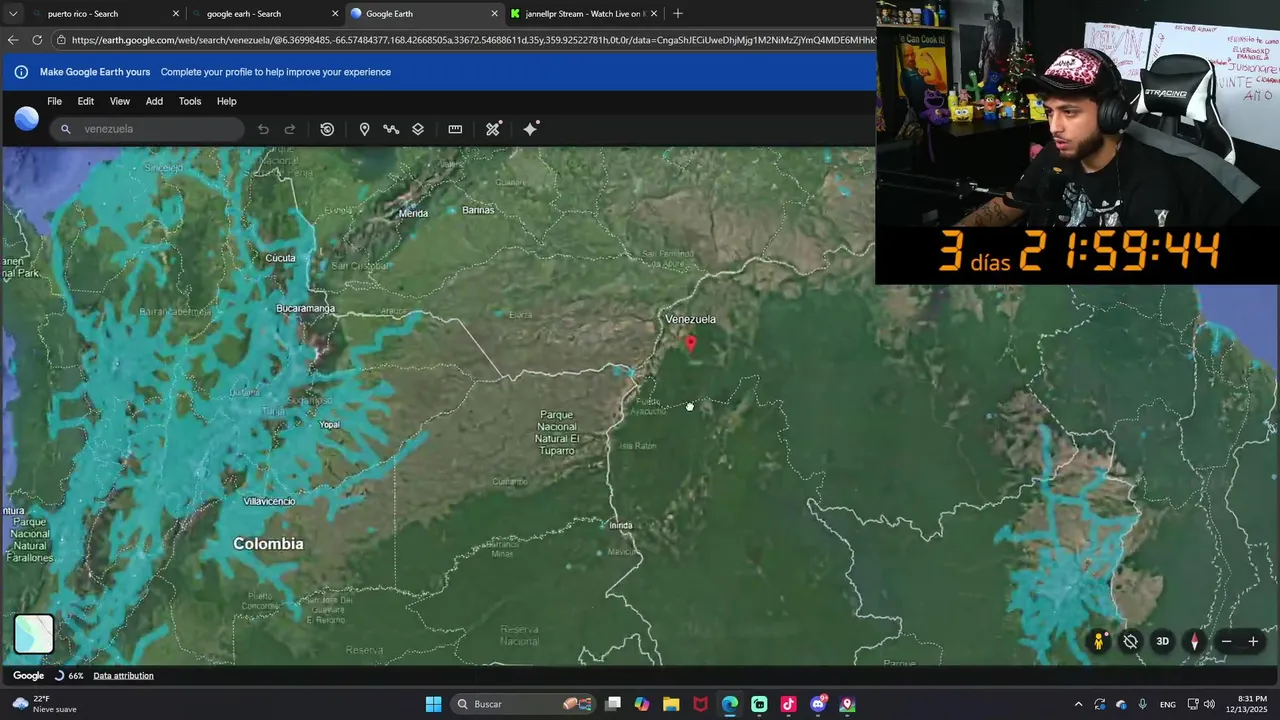Viewport: 1280px width, 720px height.
Task: Switch to the jannellpr Stream tab
Action: [583, 14]
